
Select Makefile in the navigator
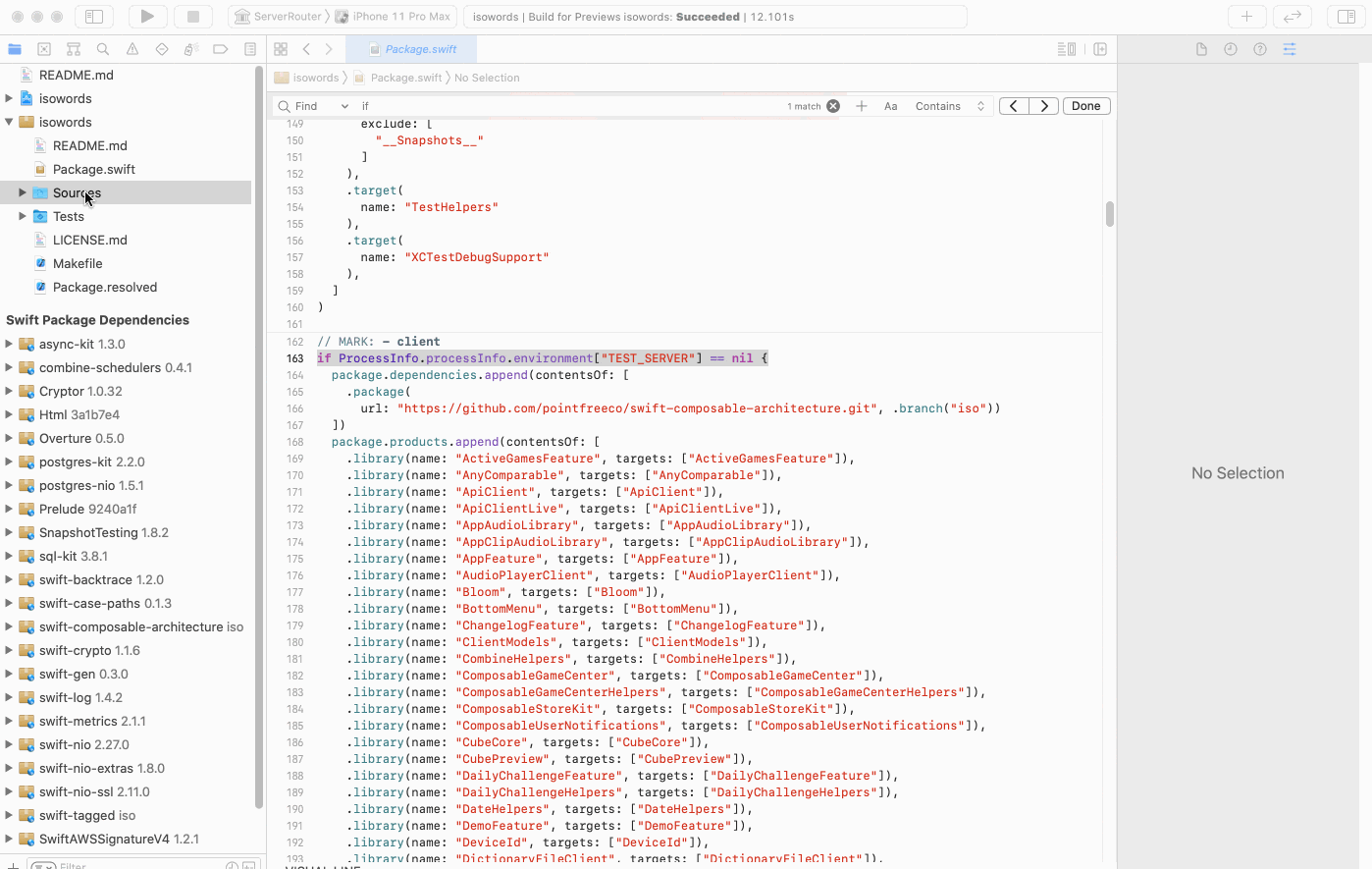coord(78,263)
